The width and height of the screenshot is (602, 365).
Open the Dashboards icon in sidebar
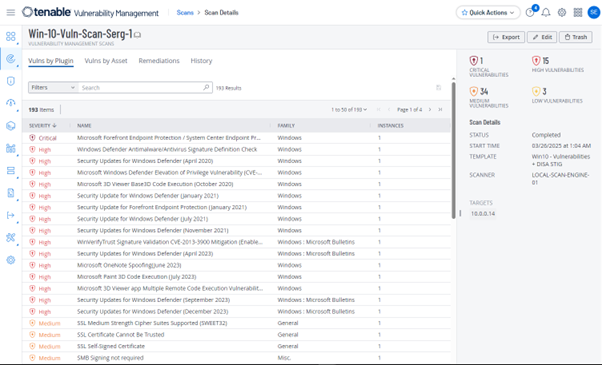(11, 36)
